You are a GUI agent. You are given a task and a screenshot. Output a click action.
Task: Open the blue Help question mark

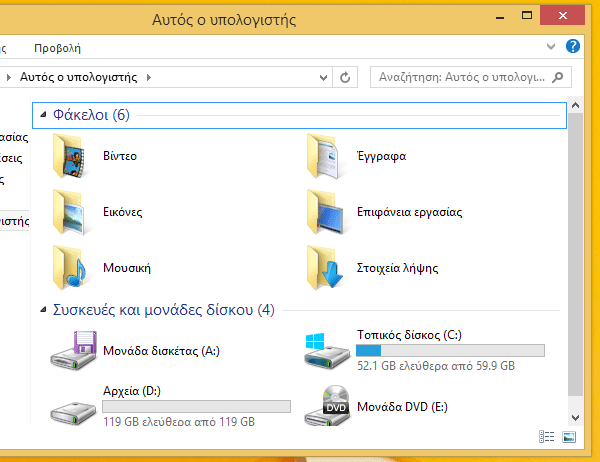point(572,47)
